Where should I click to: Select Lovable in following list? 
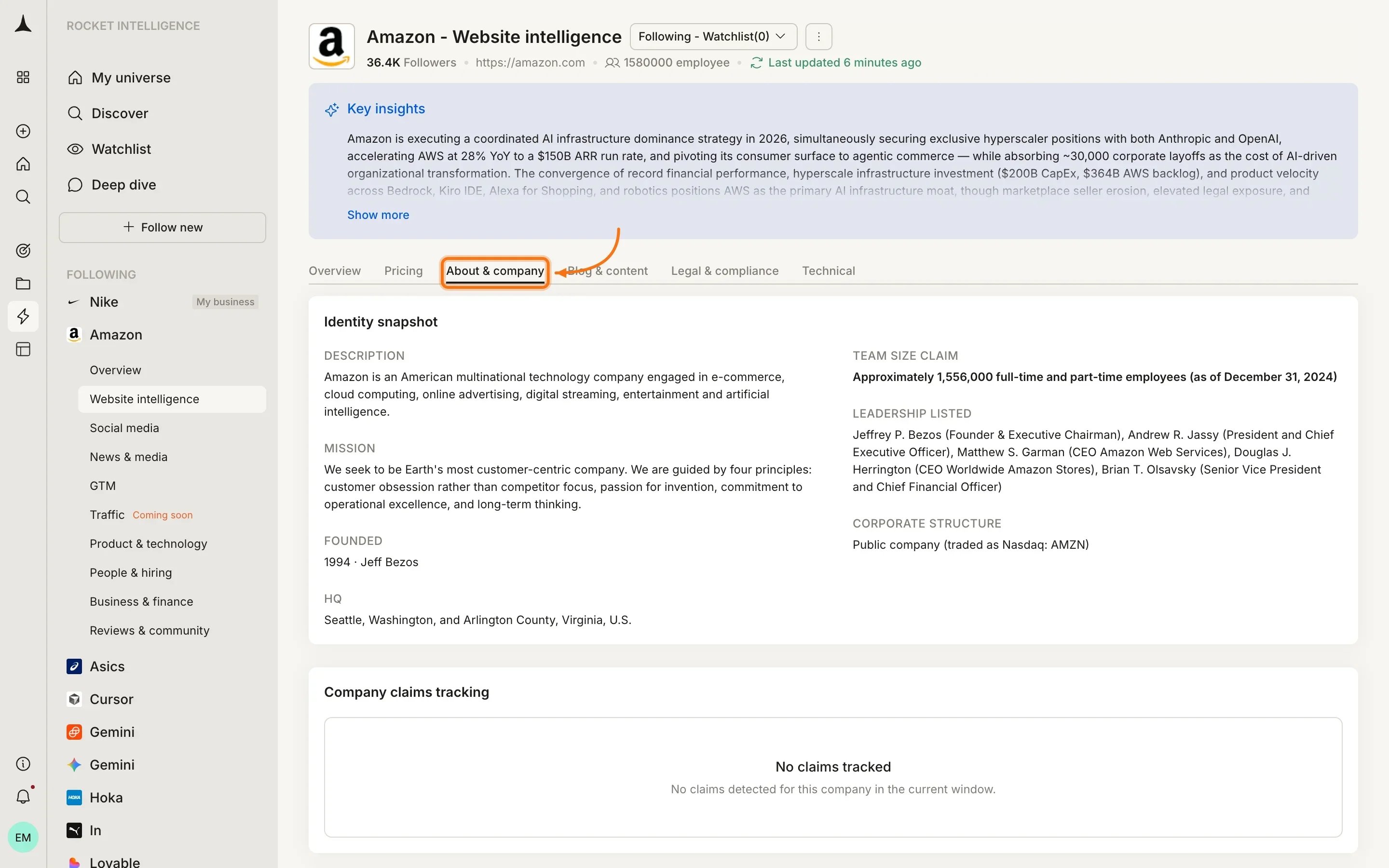click(115, 862)
